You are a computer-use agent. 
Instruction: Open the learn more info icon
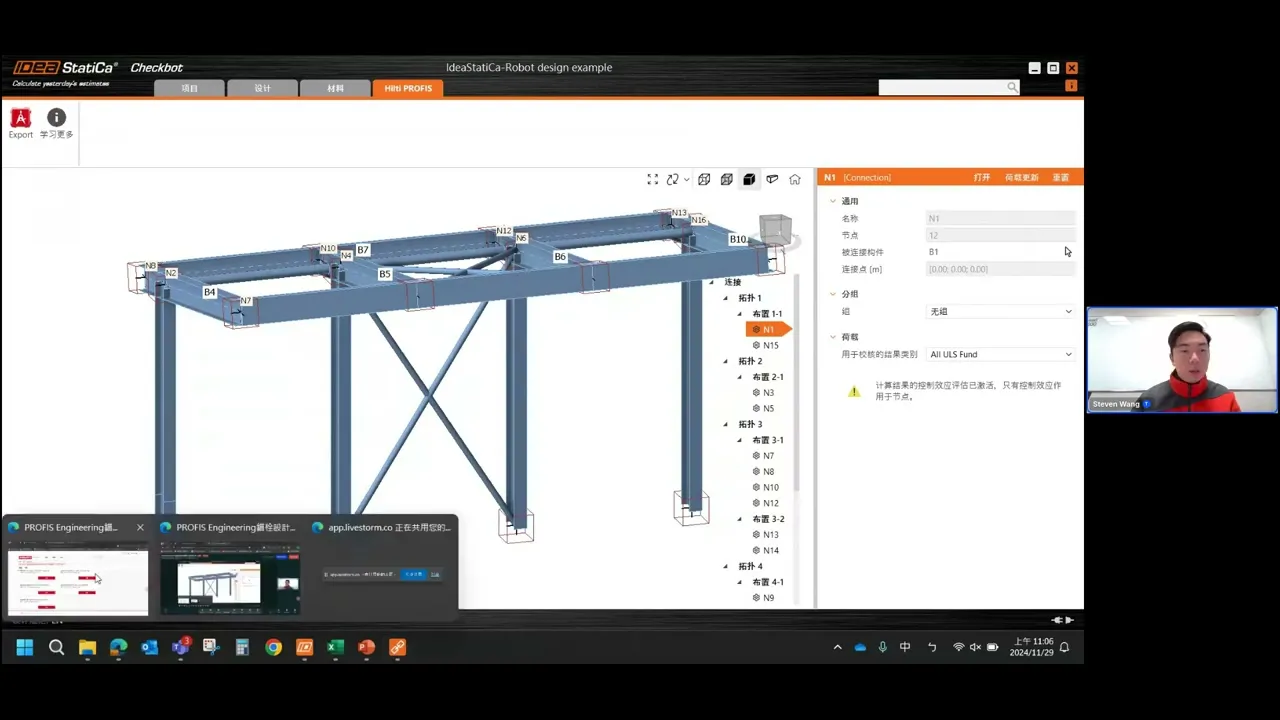pyautogui.click(x=56, y=118)
